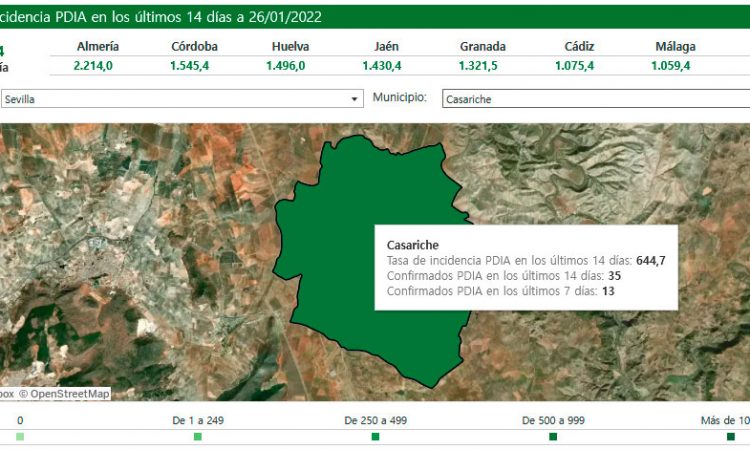Select the Almería province label
The image size is (750, 450).
[98, 46]
